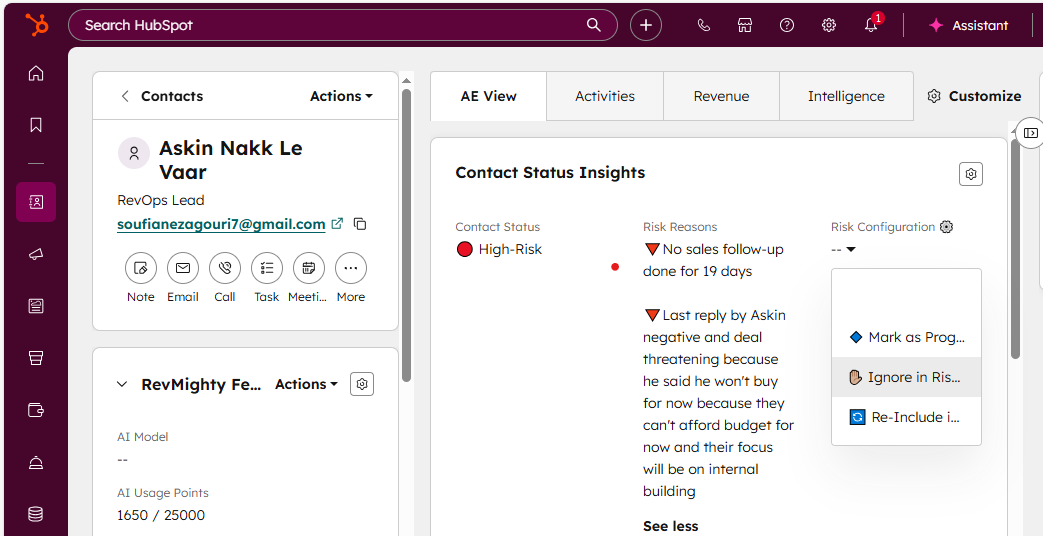The height and width of the screenshot is (536, 1043).
Task: Select Re-Include option in dropdown
Action: click(907, 417)
